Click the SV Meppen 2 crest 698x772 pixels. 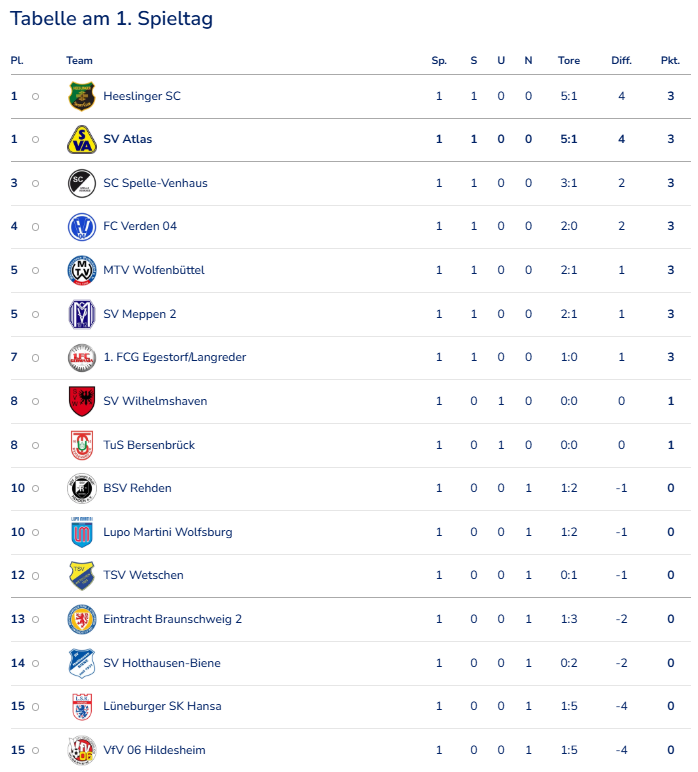click(x=82, y=314)
